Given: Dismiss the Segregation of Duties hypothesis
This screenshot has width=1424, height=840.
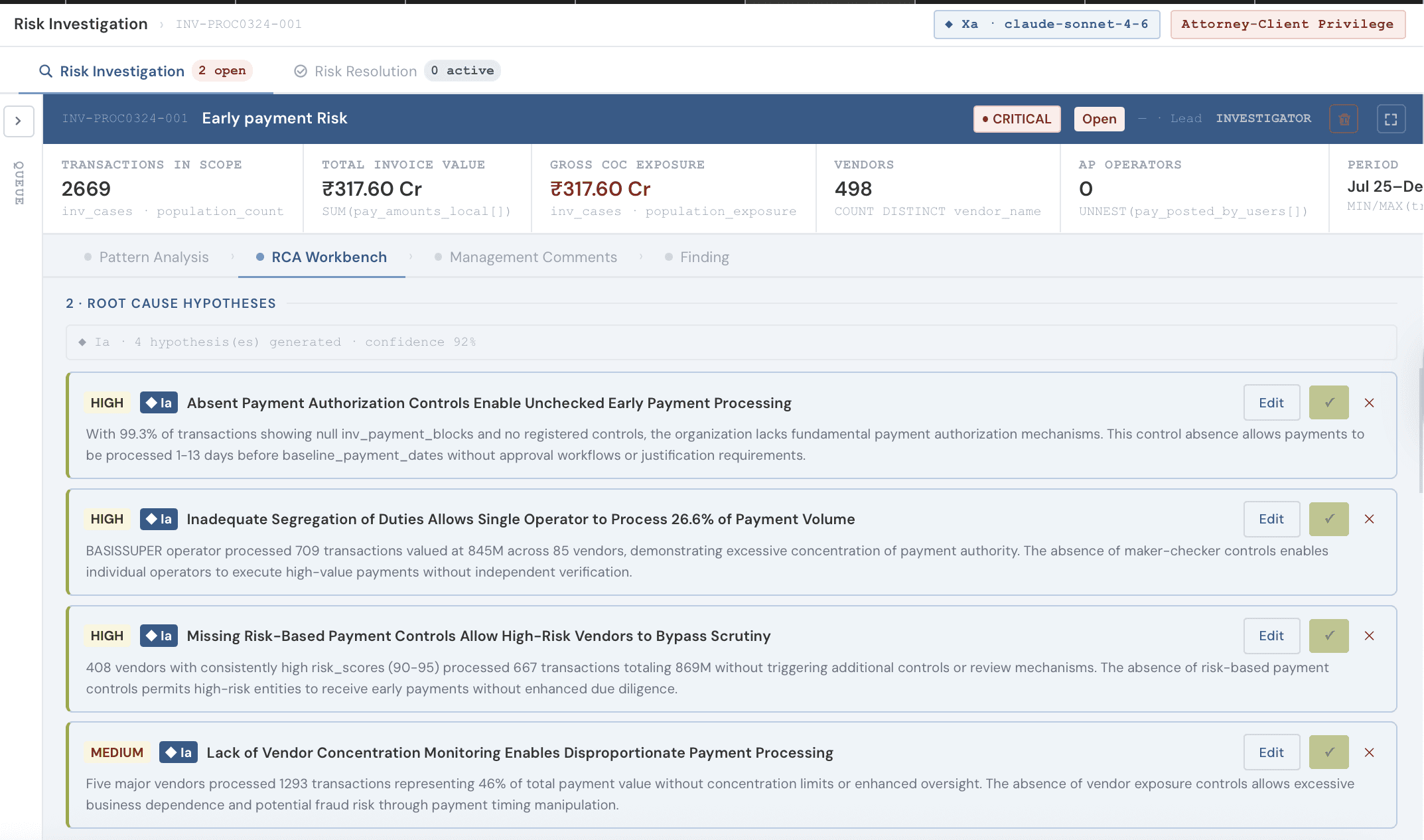Looking at the screenshot, I should 1369,519.
